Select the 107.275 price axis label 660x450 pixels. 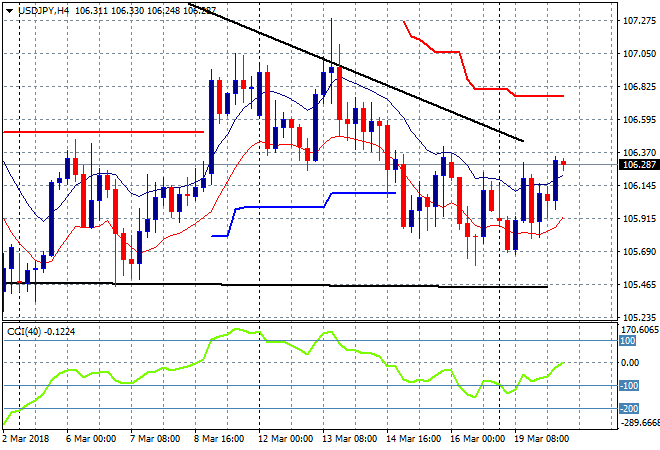[x=639, y=21]
